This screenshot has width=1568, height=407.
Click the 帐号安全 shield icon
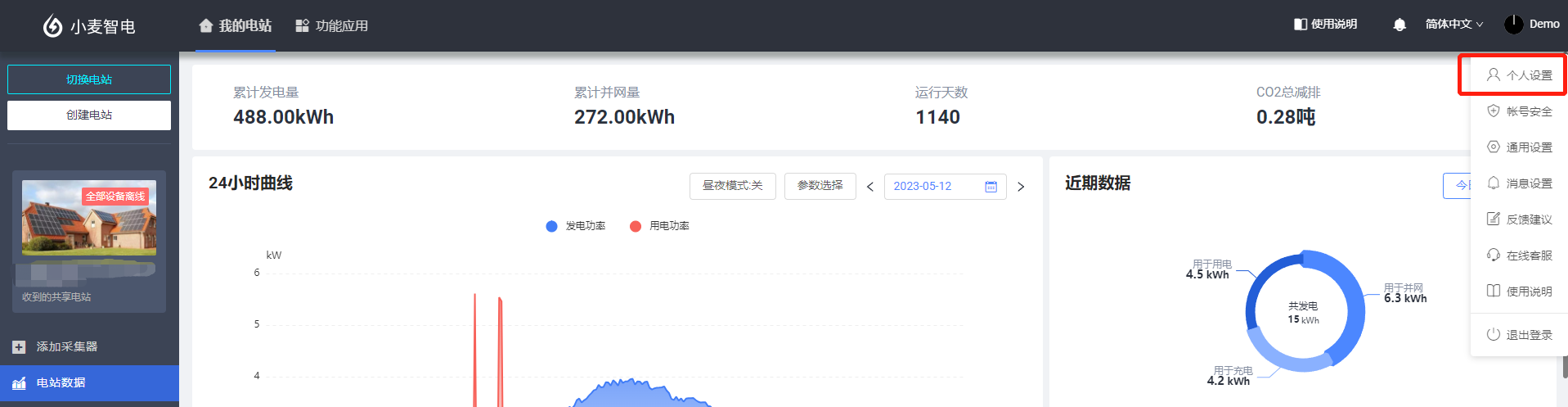1493,111
